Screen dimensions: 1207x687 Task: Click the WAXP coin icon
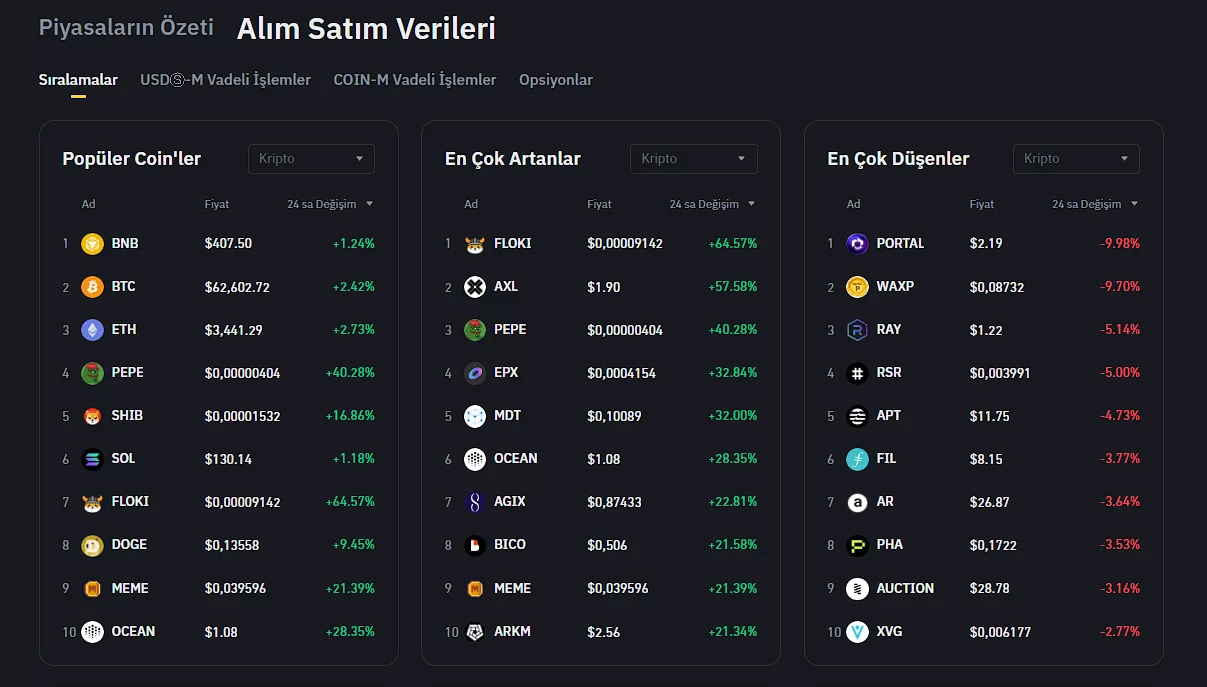[x=857, y=287]
